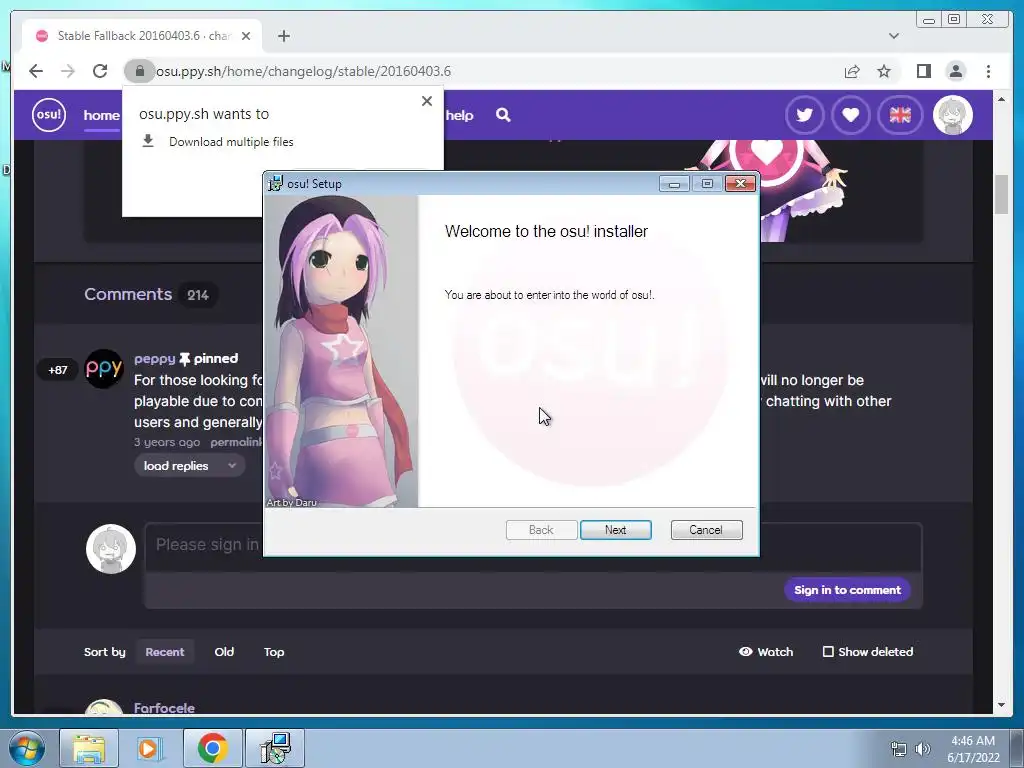Sort comments by Top
The width and height of the screenshot is (1024, 768).
tap(274, 652)
